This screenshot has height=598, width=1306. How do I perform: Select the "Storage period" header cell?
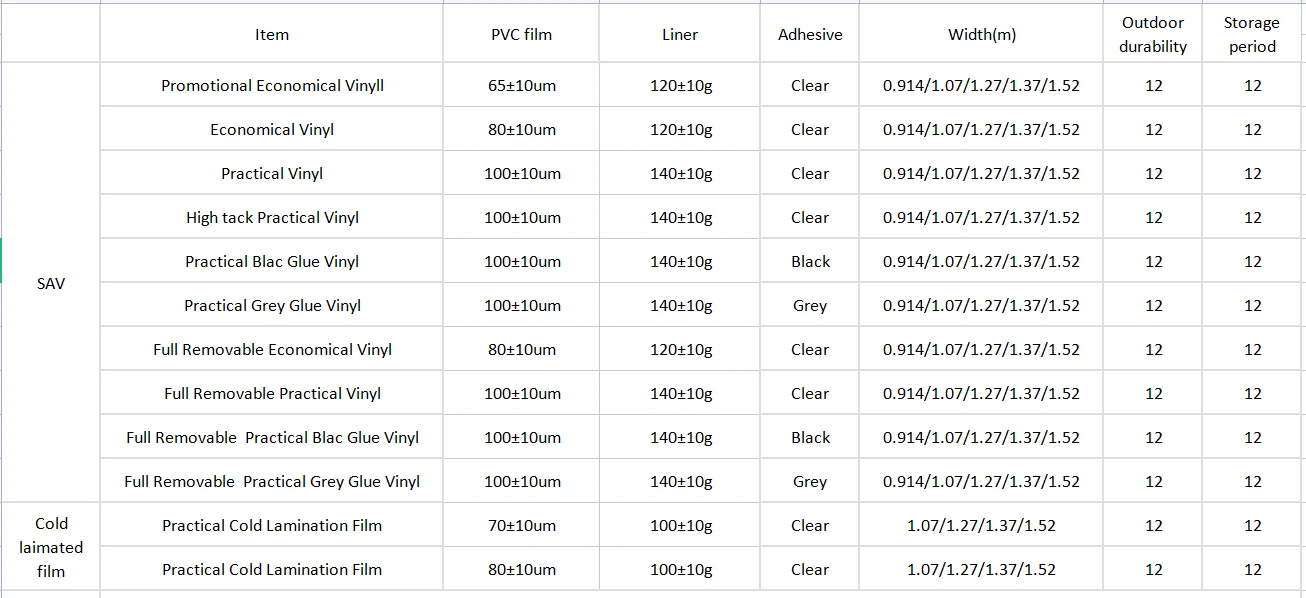[1252, 35]
